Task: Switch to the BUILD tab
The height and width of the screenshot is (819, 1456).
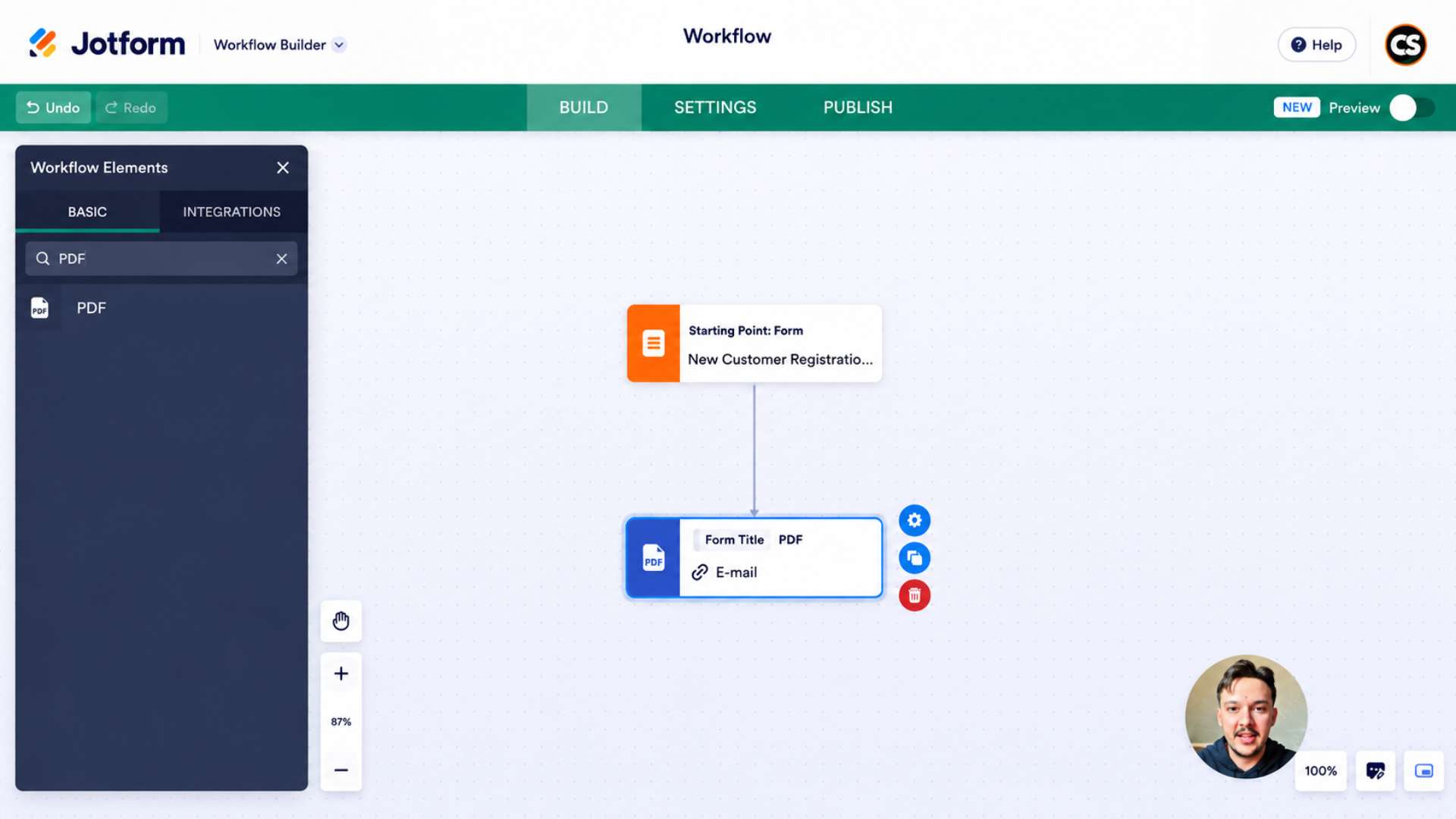Action: click(584, 108)
